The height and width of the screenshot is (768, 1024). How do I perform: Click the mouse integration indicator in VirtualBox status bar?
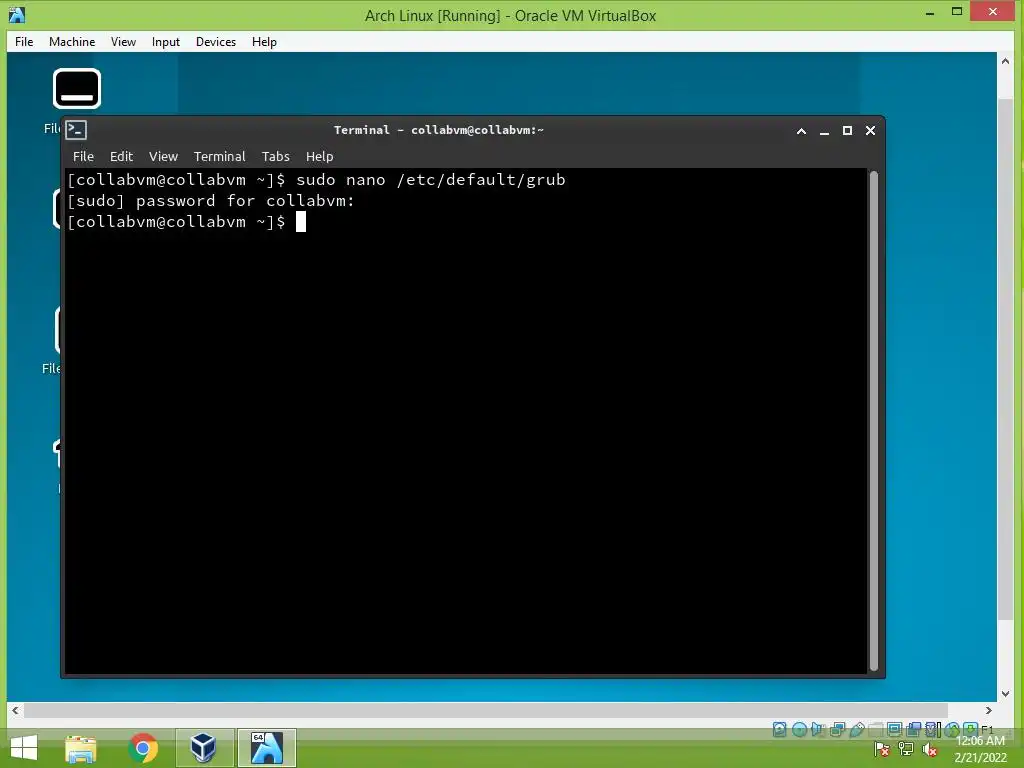[952, 729]
